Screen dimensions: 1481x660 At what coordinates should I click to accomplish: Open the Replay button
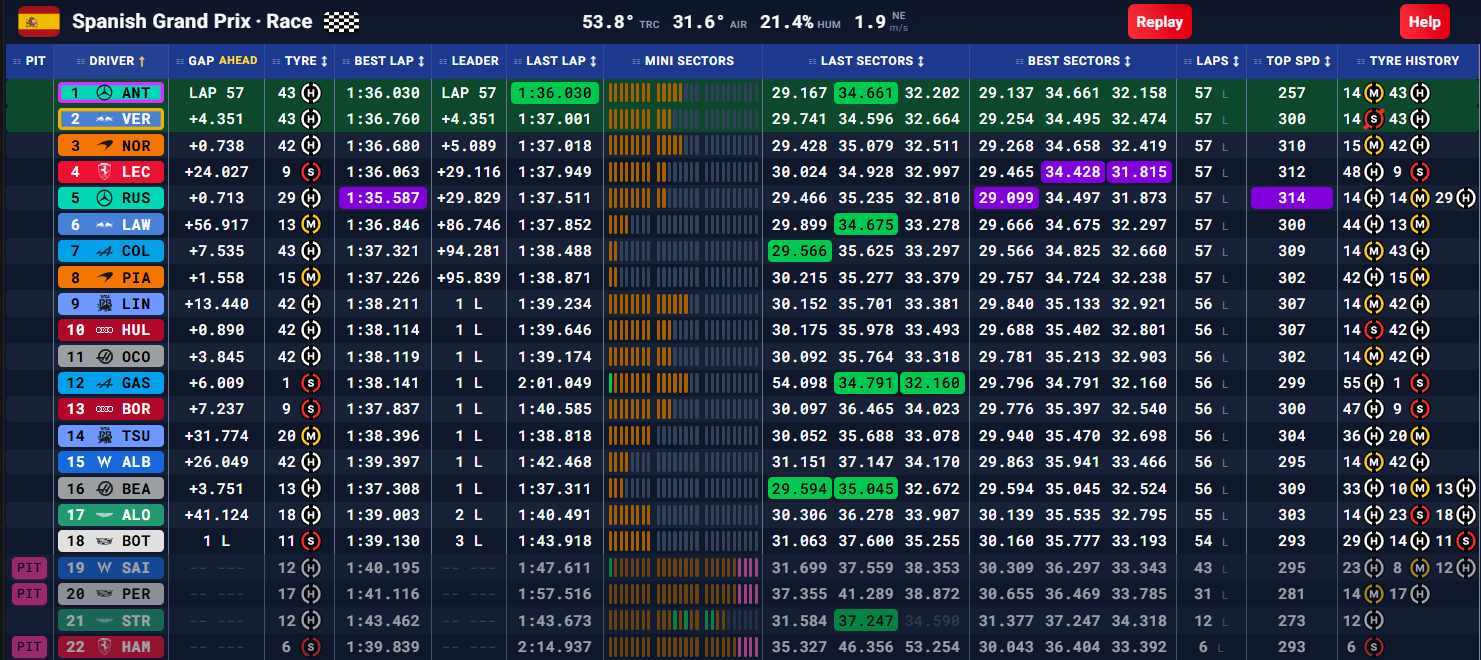click(1160, 22)
